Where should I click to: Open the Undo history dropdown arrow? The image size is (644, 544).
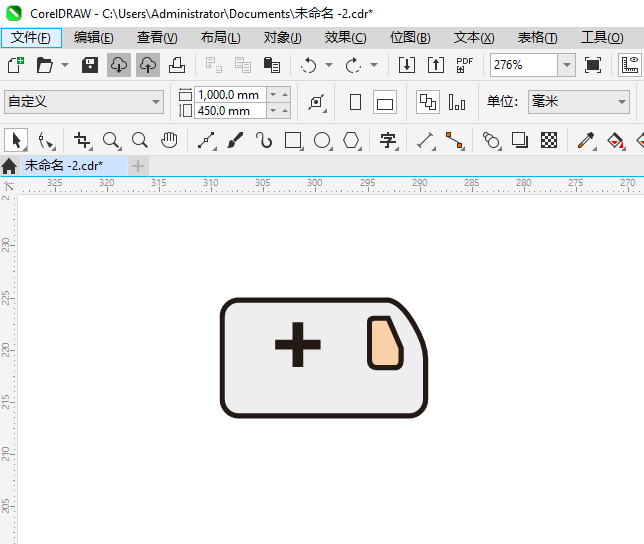coord(329,65)
